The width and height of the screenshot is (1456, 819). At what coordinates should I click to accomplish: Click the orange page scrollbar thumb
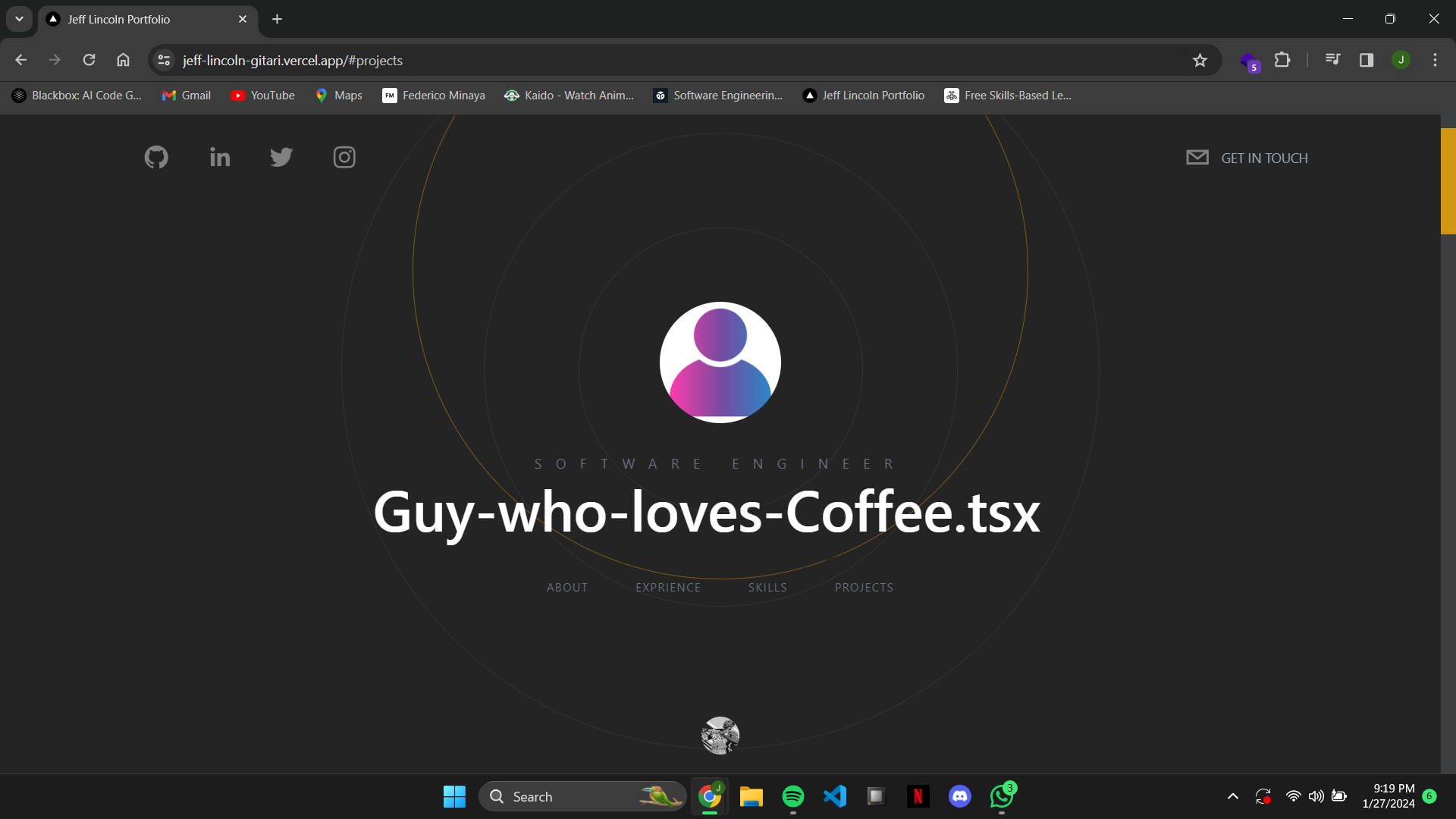(x=1448, y=182)
